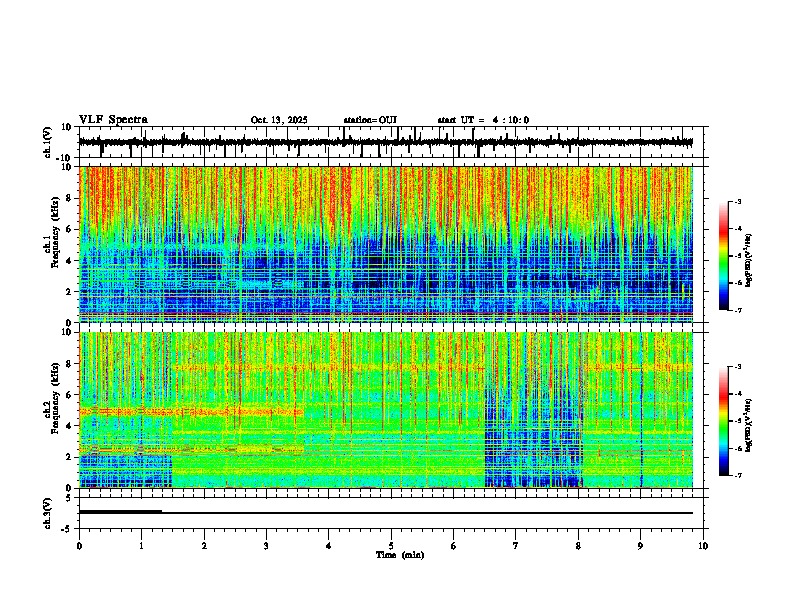
Task: Click the "8" tick on ch.1 frequency axis
Action: (70, 198)
